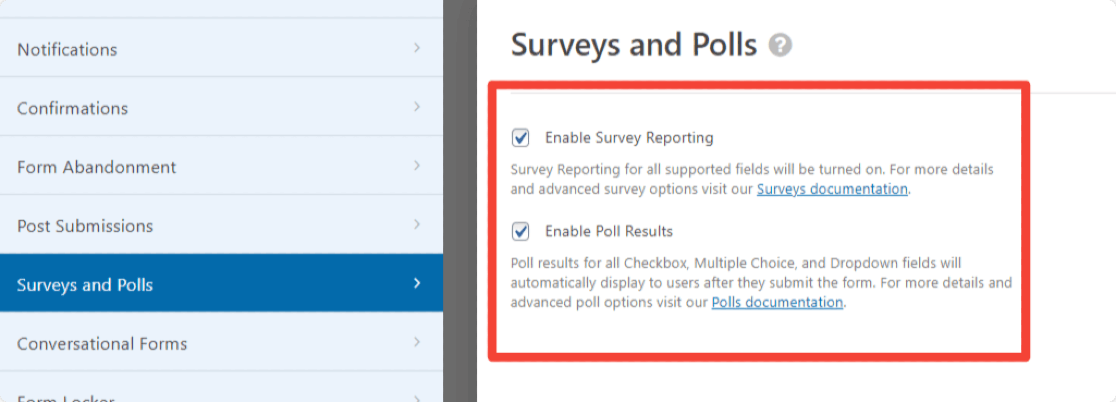The height and width of the screenshot is (402, 1116).
Task: Click the Confirmations row chevron arrow
Action: click(417, 107)
